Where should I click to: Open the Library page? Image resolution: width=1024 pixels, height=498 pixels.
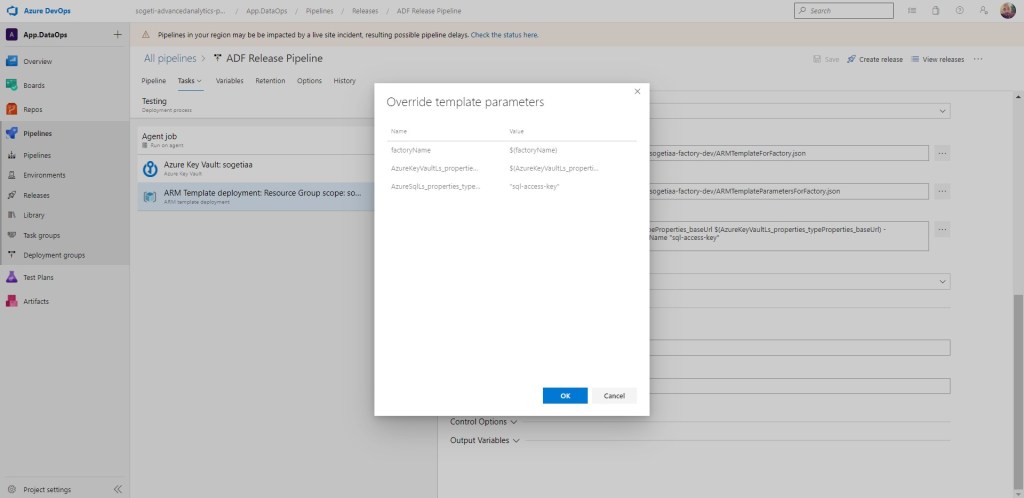33,215
